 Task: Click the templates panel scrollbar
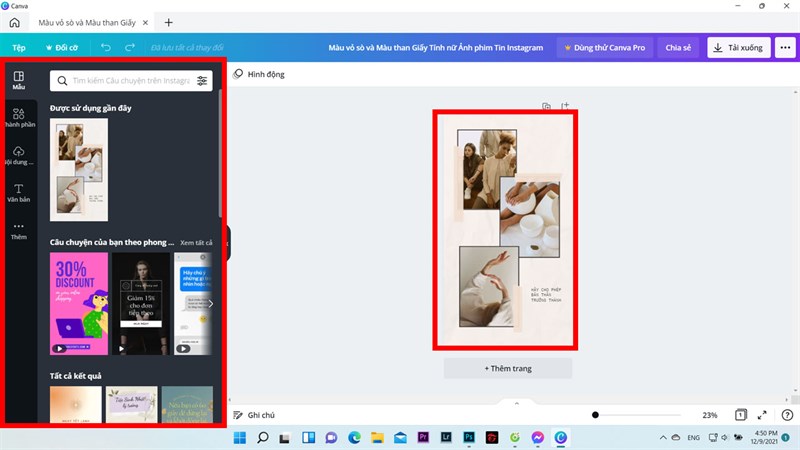tap(220, 153)
